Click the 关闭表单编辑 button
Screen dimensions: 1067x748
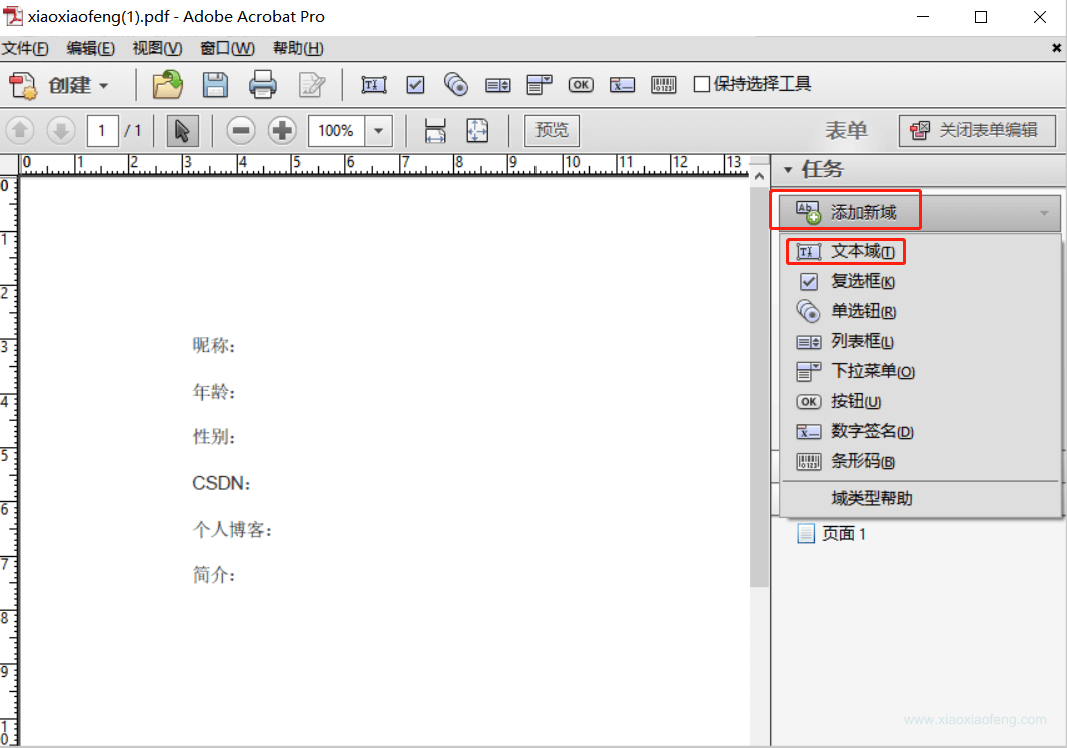(x=977, y=130)
